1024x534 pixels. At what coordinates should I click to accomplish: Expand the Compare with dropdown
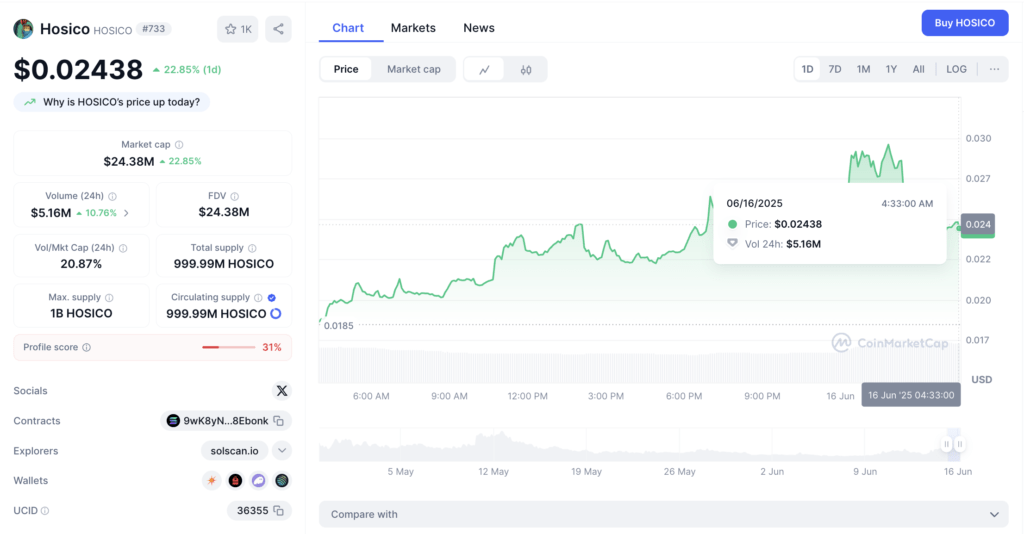[x=664, y=514]
